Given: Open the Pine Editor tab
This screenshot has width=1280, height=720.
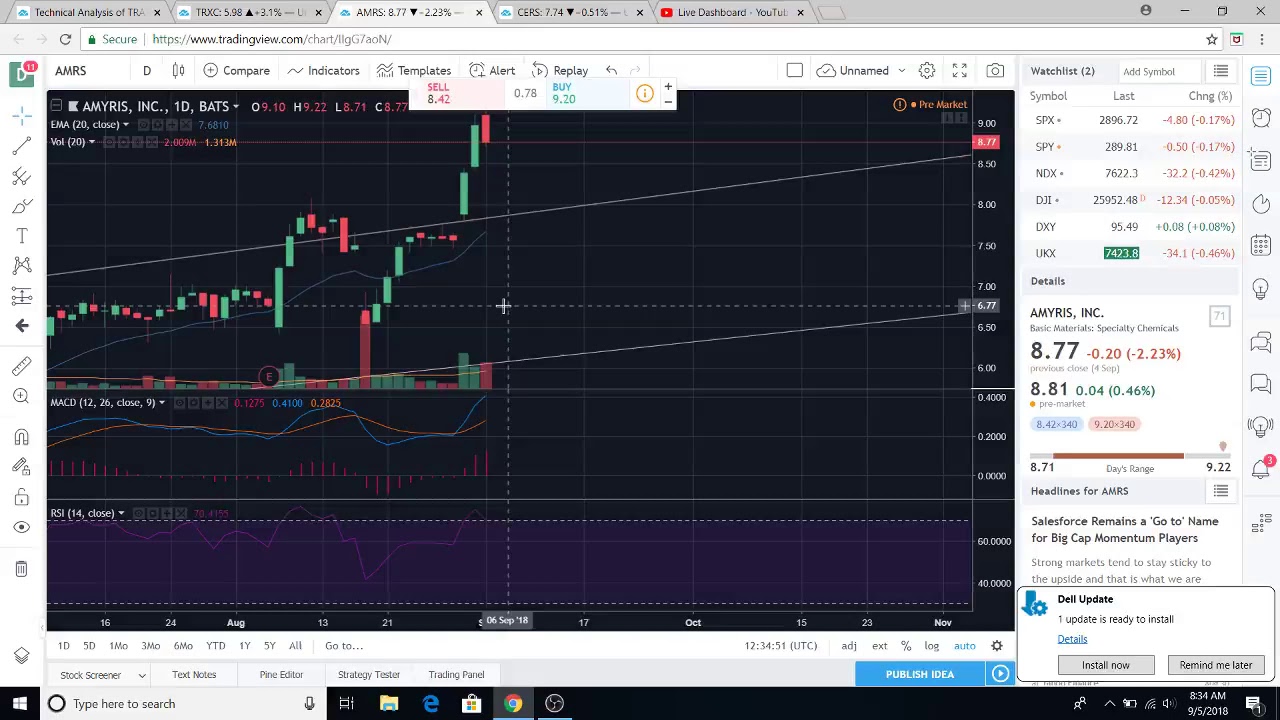Looking at the screenshot, I should (281, 675).
